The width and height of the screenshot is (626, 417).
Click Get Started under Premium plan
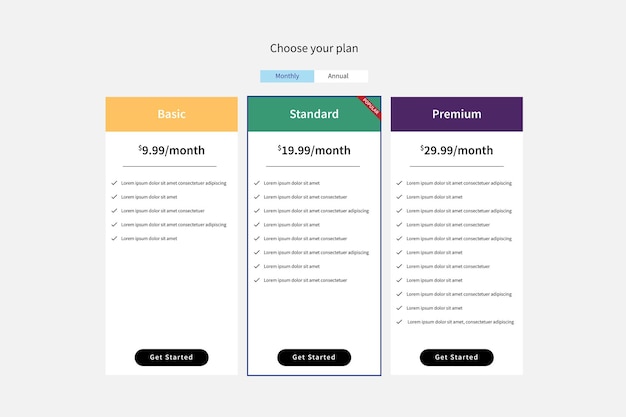click(456, 357)
